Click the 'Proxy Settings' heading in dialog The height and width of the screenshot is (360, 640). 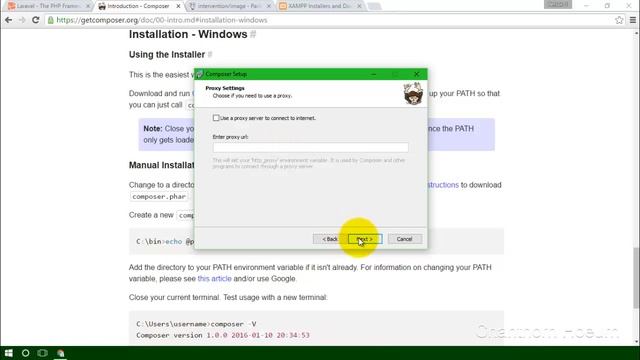click(x=225, y=88)
